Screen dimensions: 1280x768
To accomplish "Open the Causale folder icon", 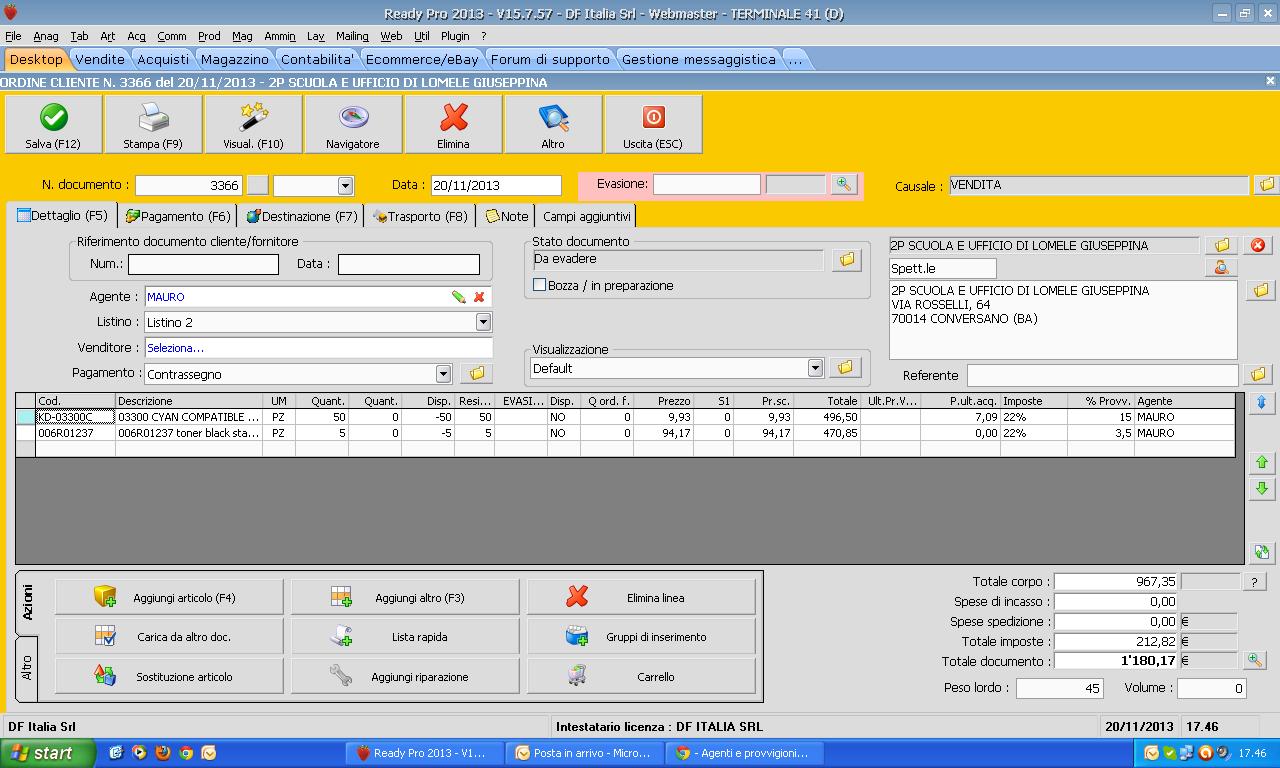I will (1266, 185).
